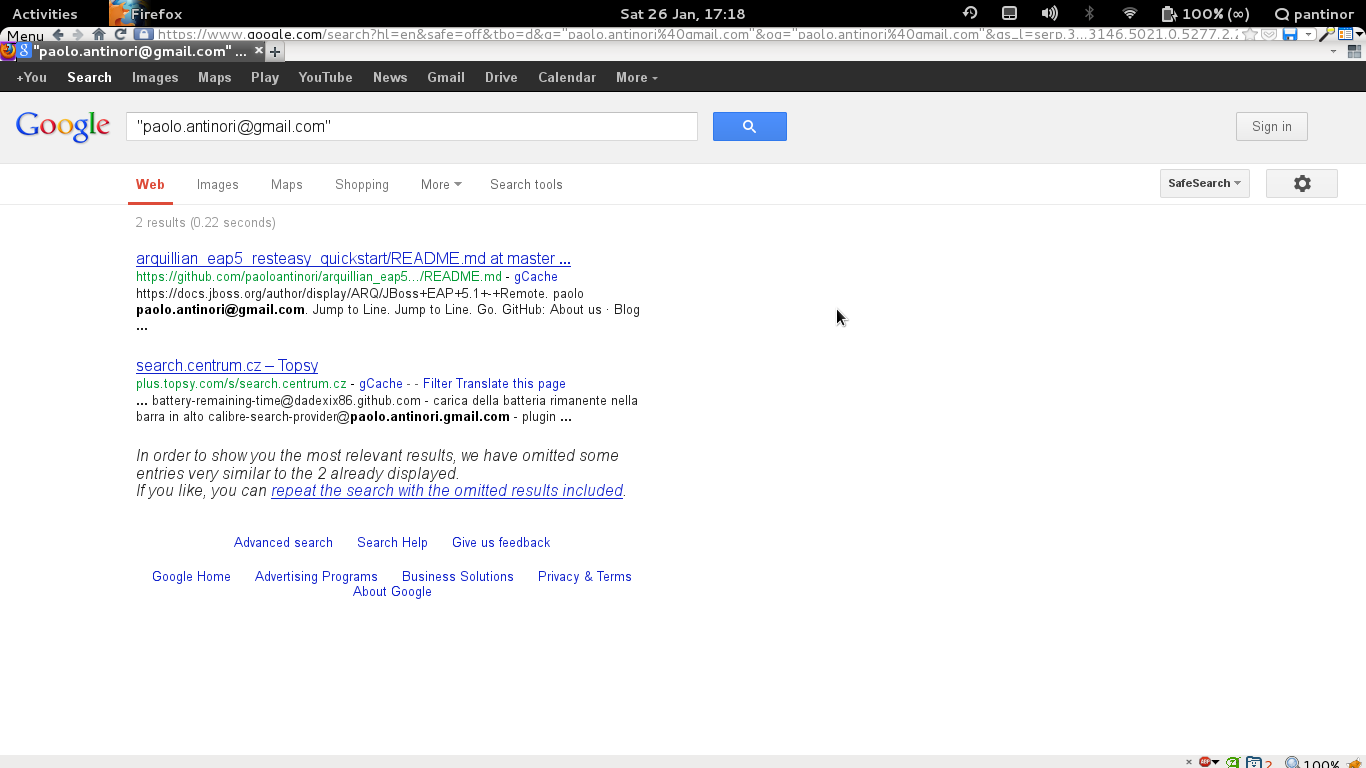The width and height of the screenshot is (1366, 768).
Task: Click the Filter link on Topsy result
Action: 437,383
